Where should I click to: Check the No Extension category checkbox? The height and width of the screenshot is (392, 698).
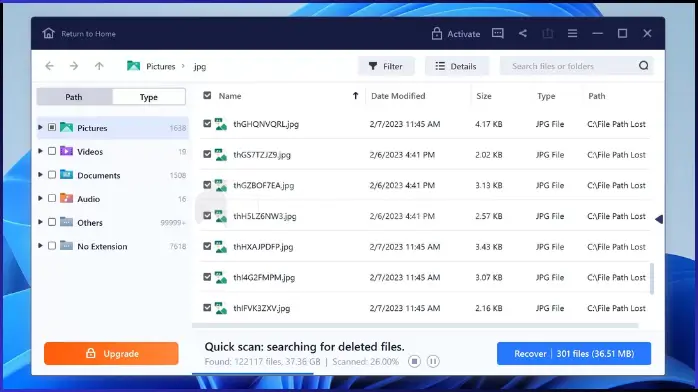(x=52, y=245)
